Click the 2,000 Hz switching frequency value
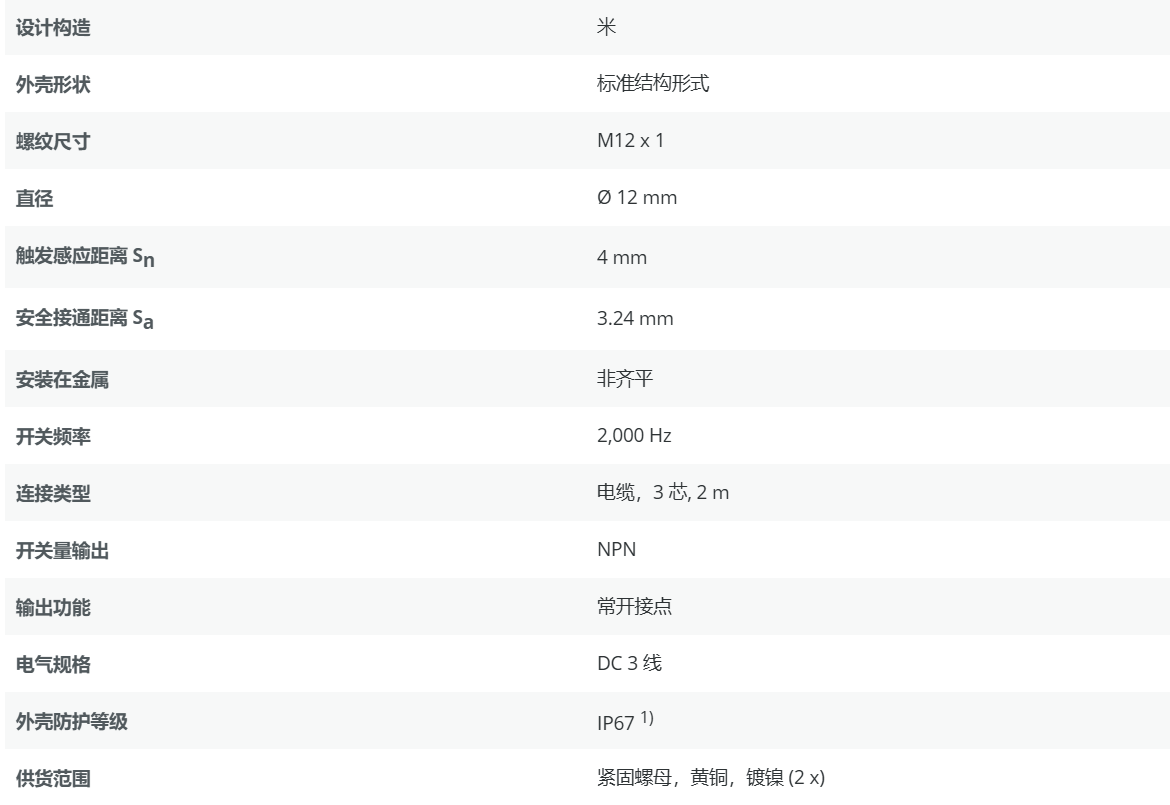 click(634, 436)
